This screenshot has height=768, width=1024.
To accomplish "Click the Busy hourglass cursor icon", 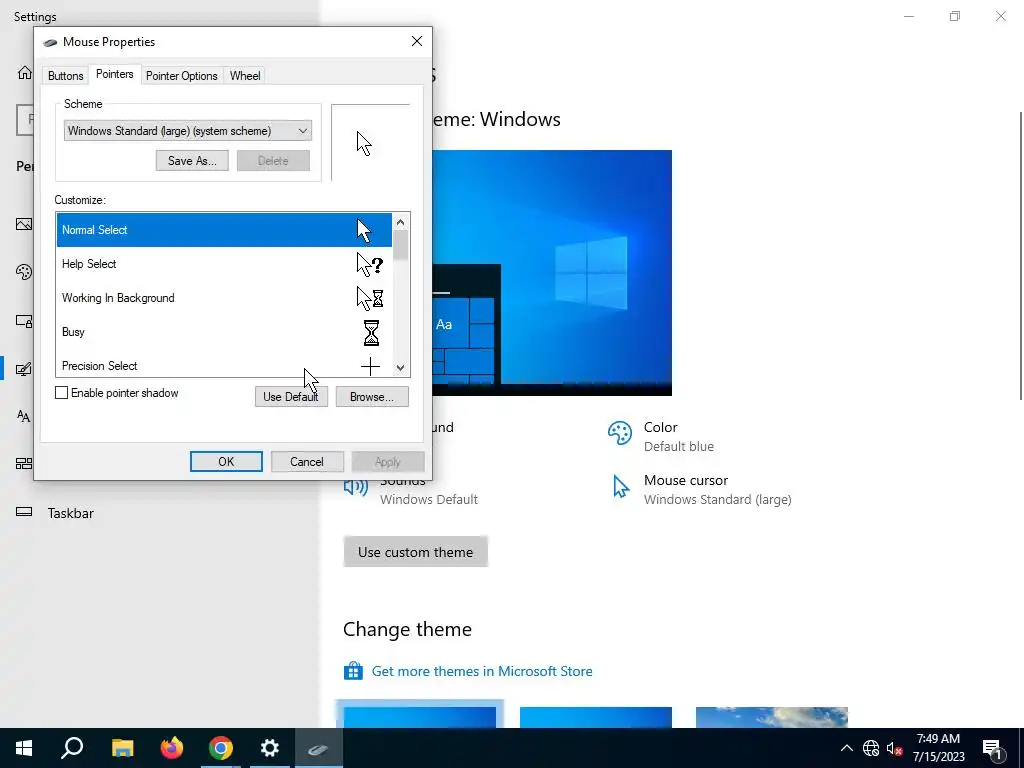I will pos(371,332).
